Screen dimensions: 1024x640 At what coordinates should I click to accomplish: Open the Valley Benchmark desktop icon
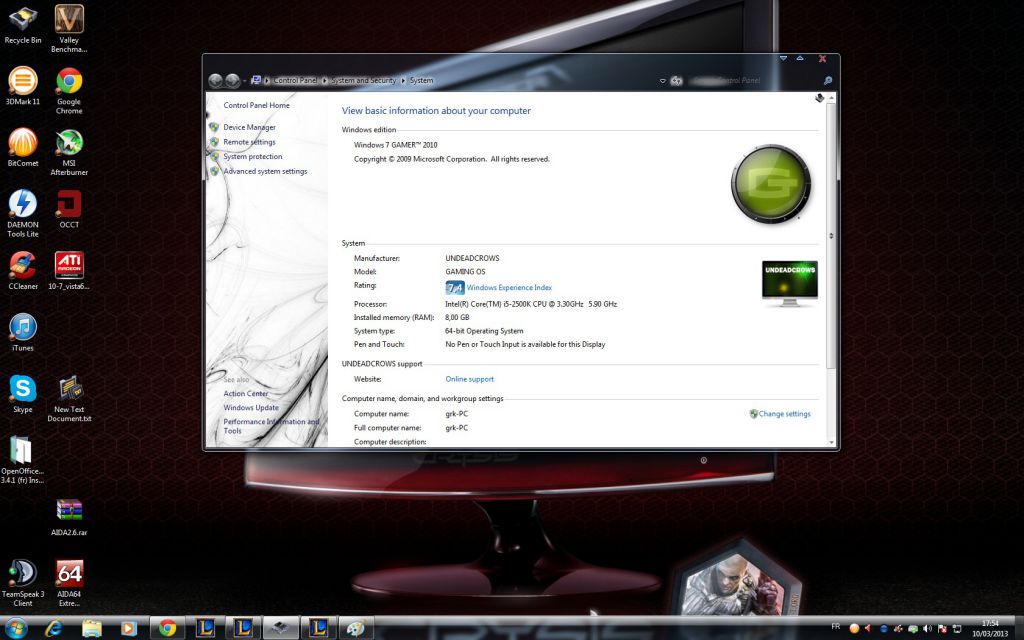click(69, 29)
